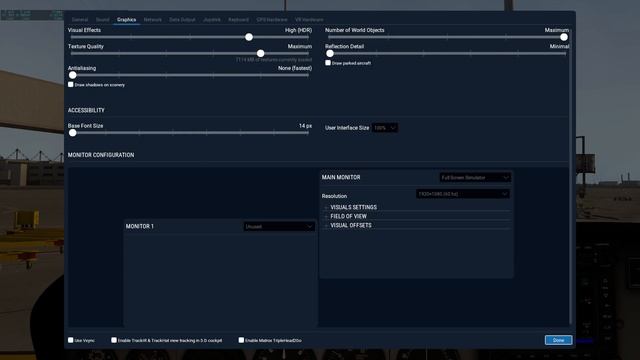Go to the Data Output tab
640x360 pixels.
point(182,20)
